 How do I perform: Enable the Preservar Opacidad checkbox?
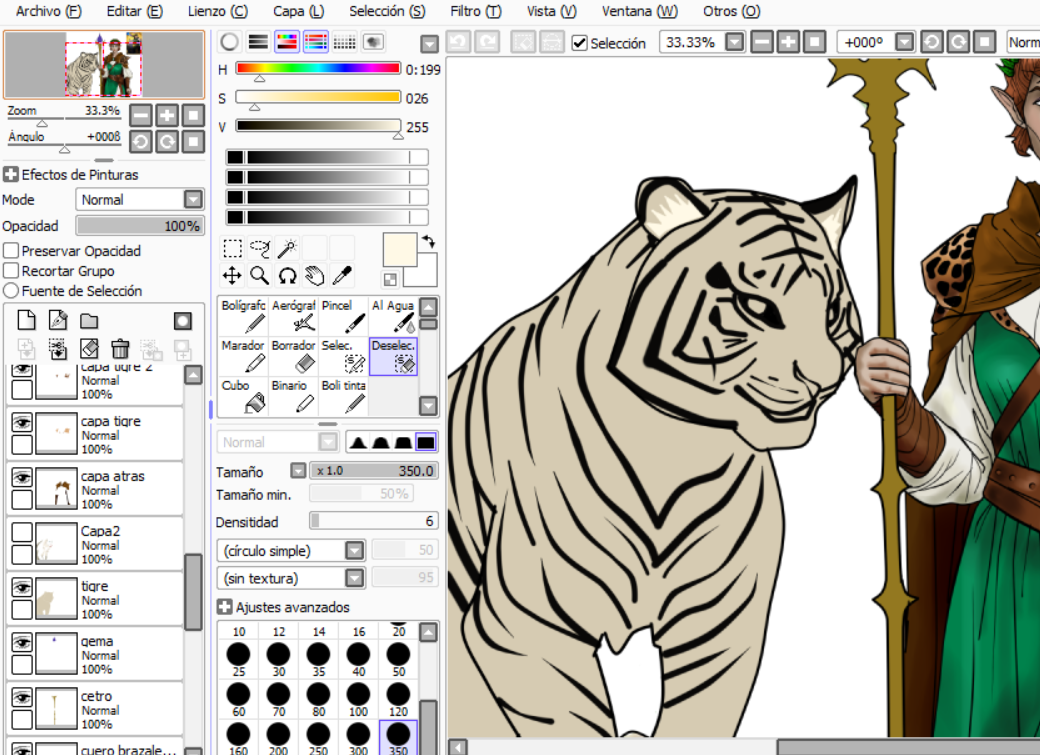click(x=12, y=251)
